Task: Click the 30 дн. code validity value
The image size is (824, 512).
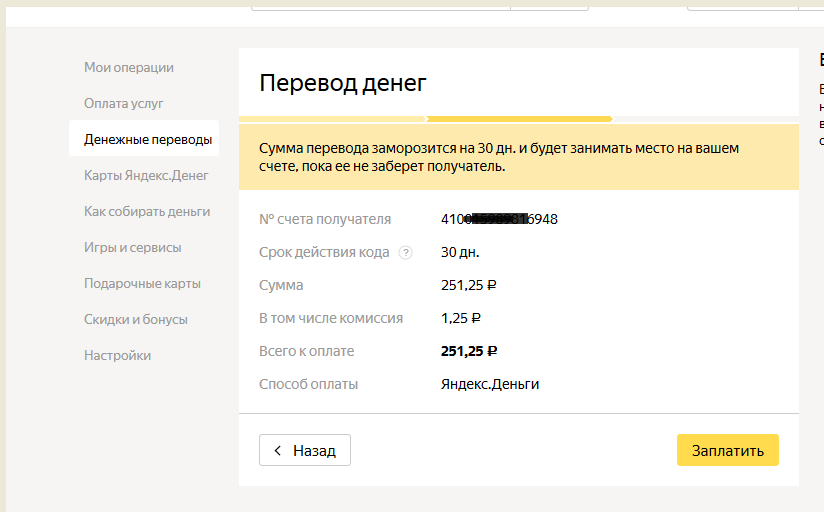Action: tap(460, 252)
